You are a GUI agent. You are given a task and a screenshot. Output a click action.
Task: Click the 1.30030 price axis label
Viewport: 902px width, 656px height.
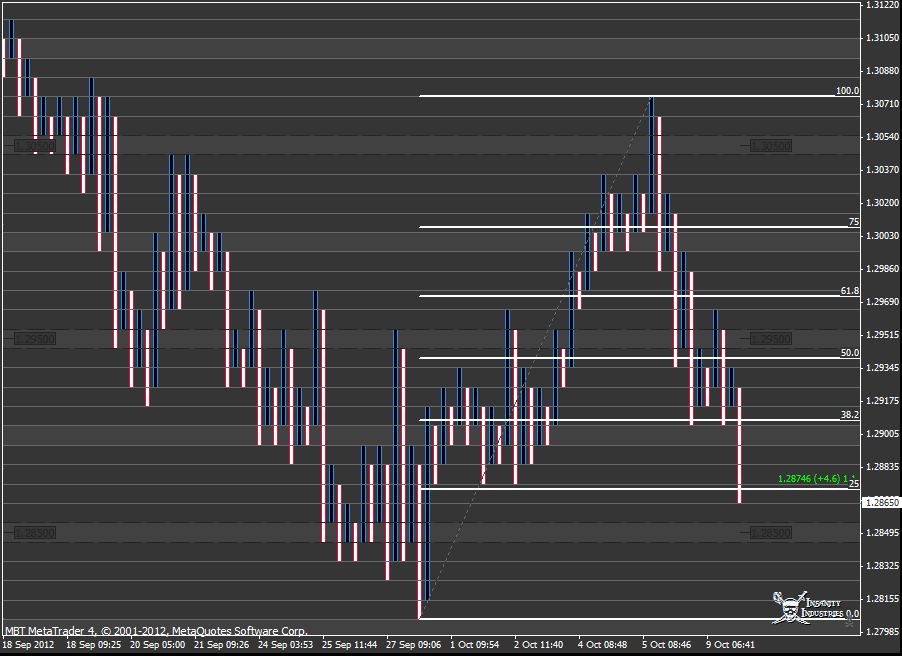point(882,235)
